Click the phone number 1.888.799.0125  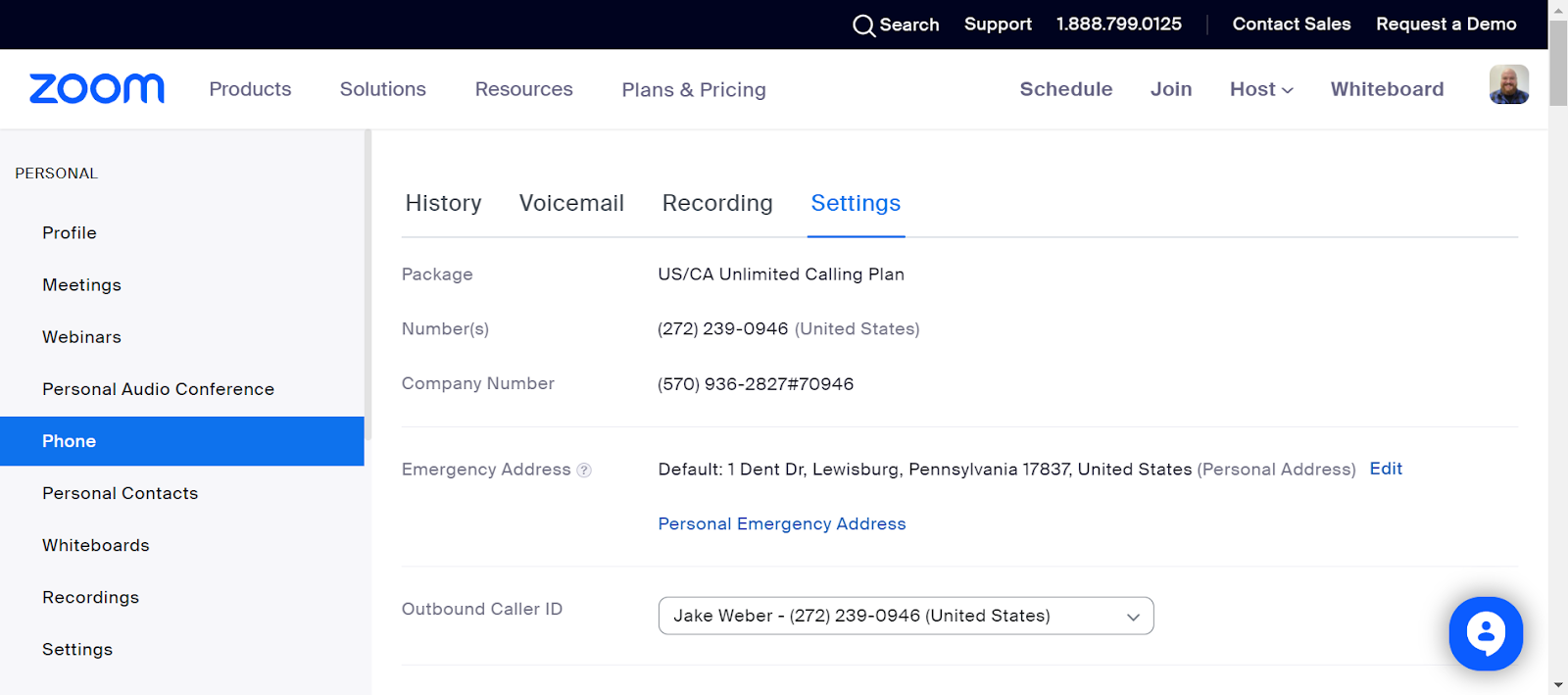(x=1119, y=25)
